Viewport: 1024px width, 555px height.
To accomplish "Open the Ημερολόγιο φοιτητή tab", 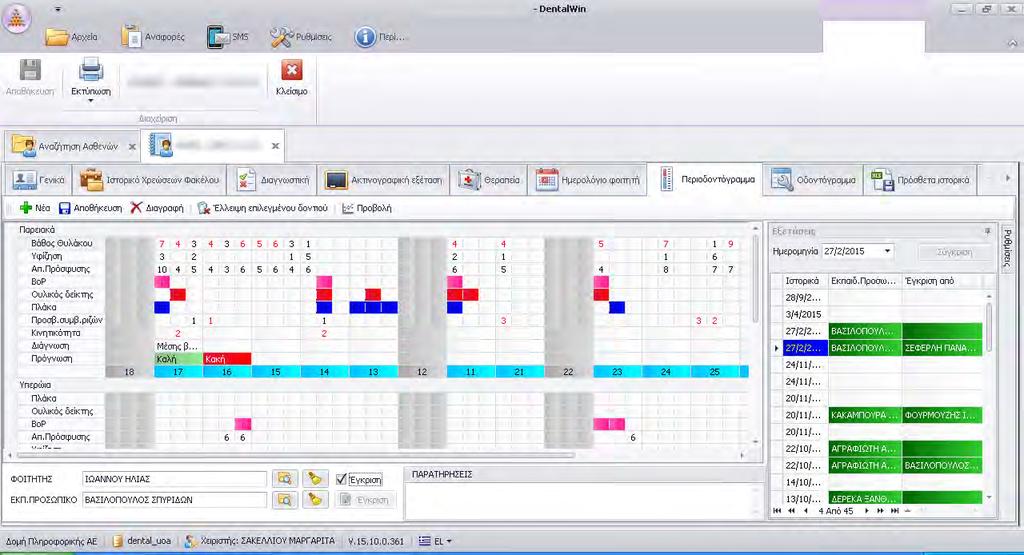I will click(x=587, y=180).
